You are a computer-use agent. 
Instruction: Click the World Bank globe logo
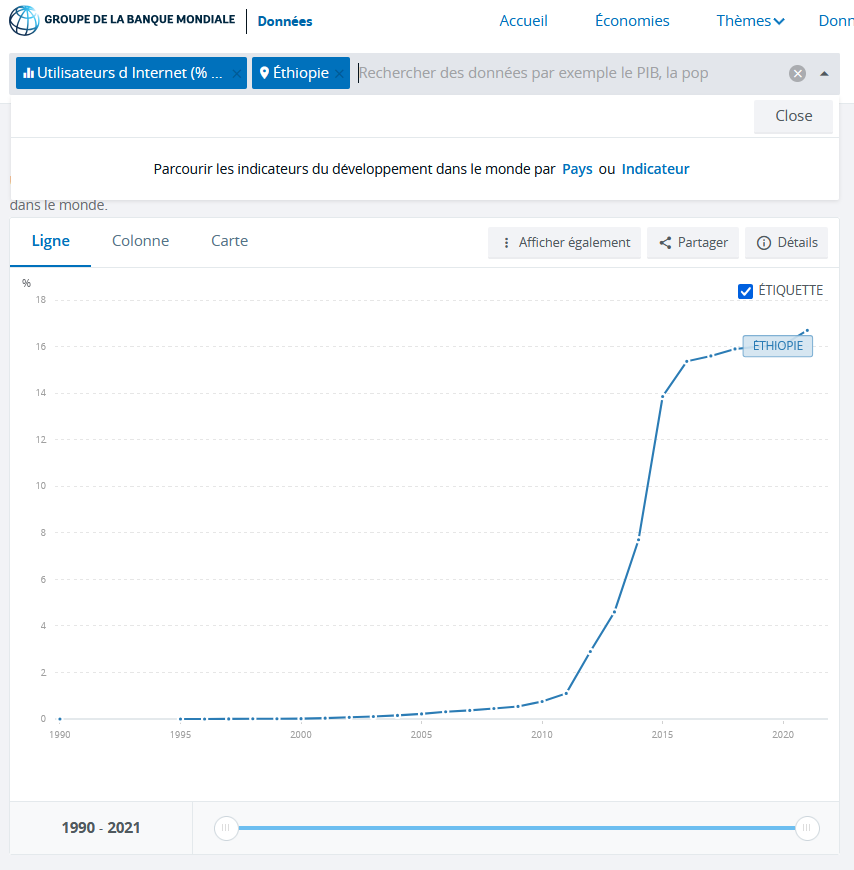[x=24, y=20]
